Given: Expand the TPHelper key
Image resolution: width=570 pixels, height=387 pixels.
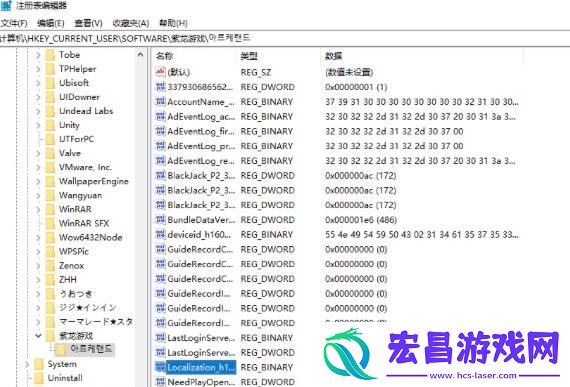Looking at the screenshot, I should (38, 69).
